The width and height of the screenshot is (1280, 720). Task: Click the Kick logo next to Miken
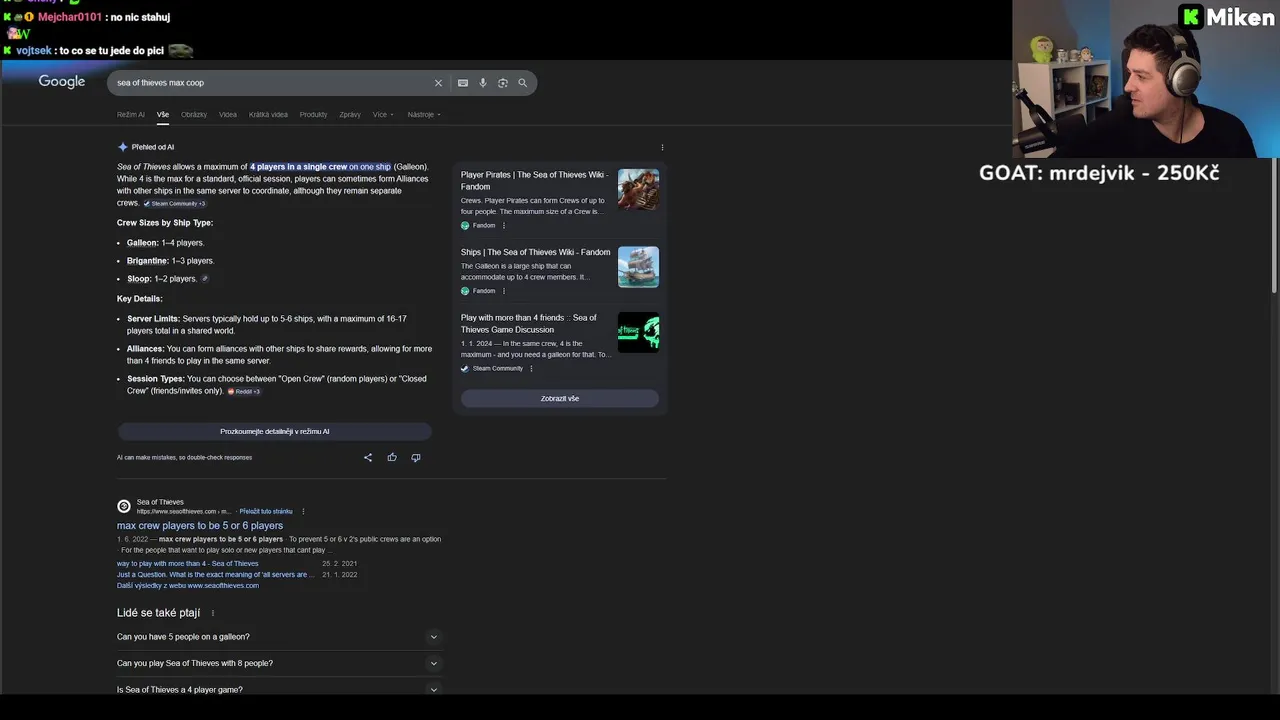(1191, 17)
